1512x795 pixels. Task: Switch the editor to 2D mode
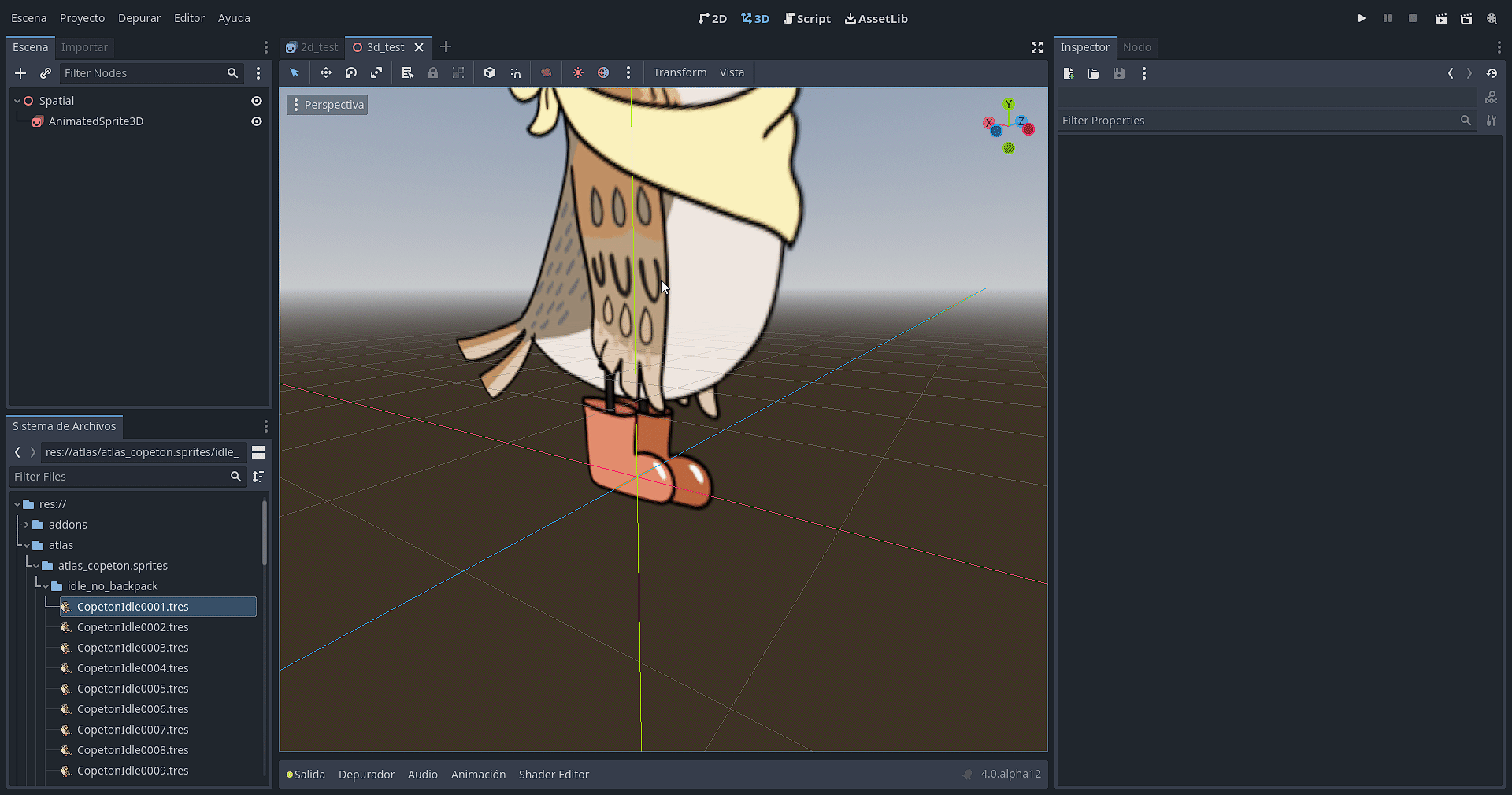(x=713, y=18)
